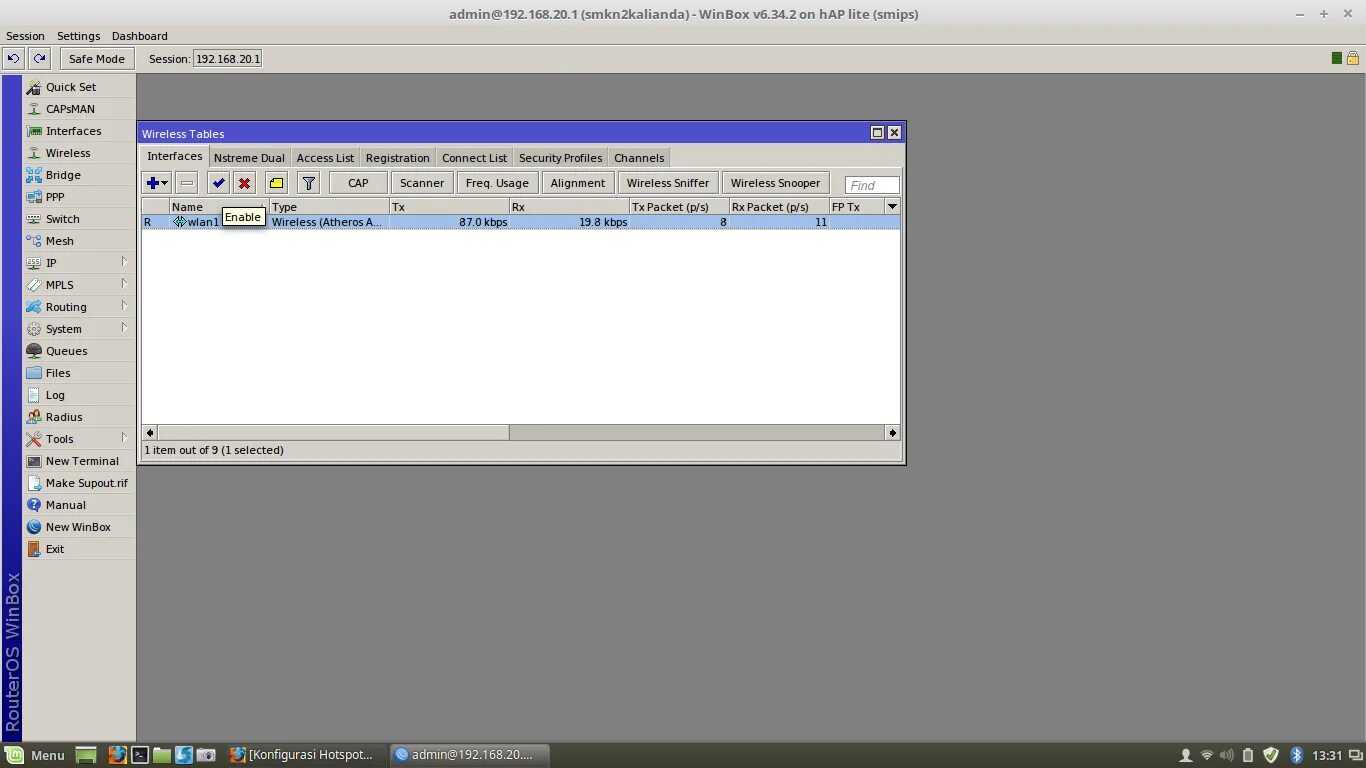This screenshot has height=768, width=1366.
Task: Click the yellow comment button
Action: click(x=277, y=183)
